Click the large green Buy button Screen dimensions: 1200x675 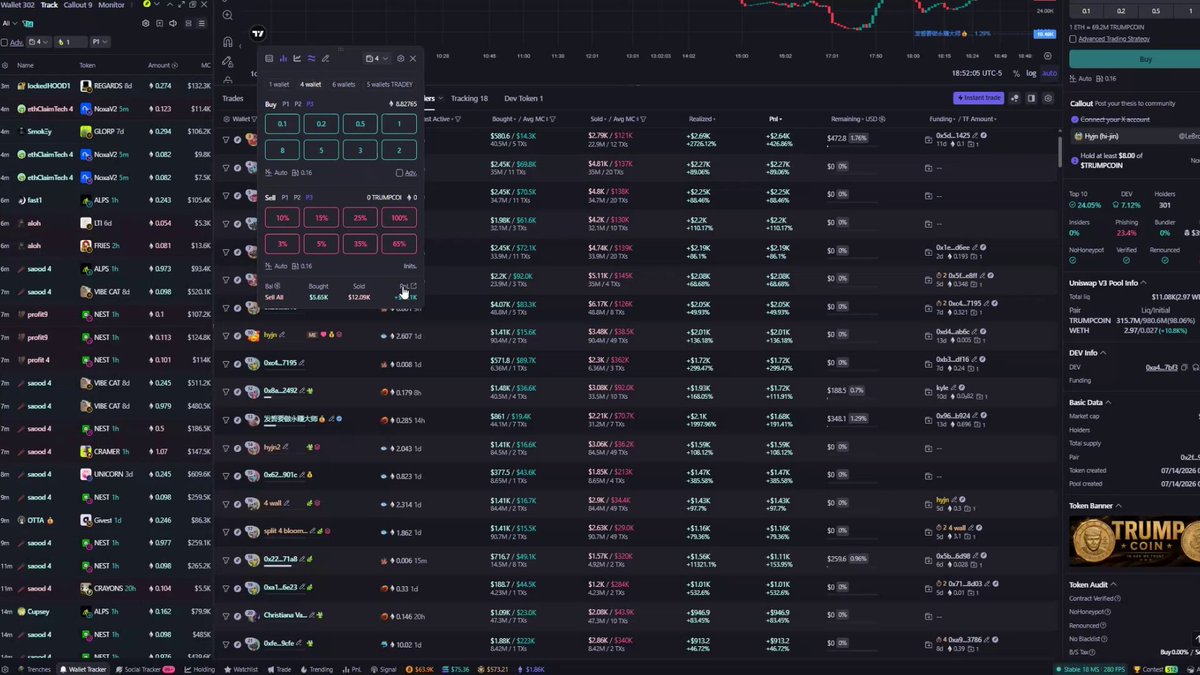tap(1147, 59)
